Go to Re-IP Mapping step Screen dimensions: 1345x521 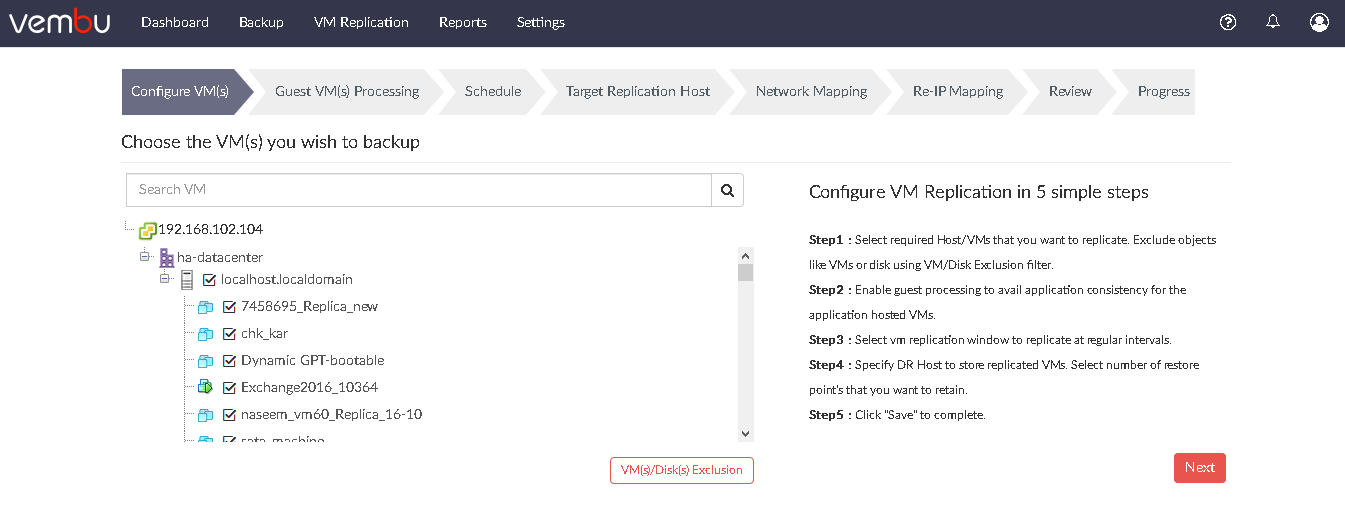point(958,91)
